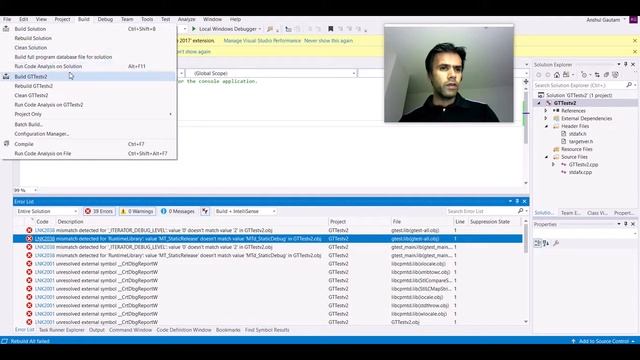640x360 pixels.
Task: Choose Batch Build menu entry
Action: coord(89,124)
